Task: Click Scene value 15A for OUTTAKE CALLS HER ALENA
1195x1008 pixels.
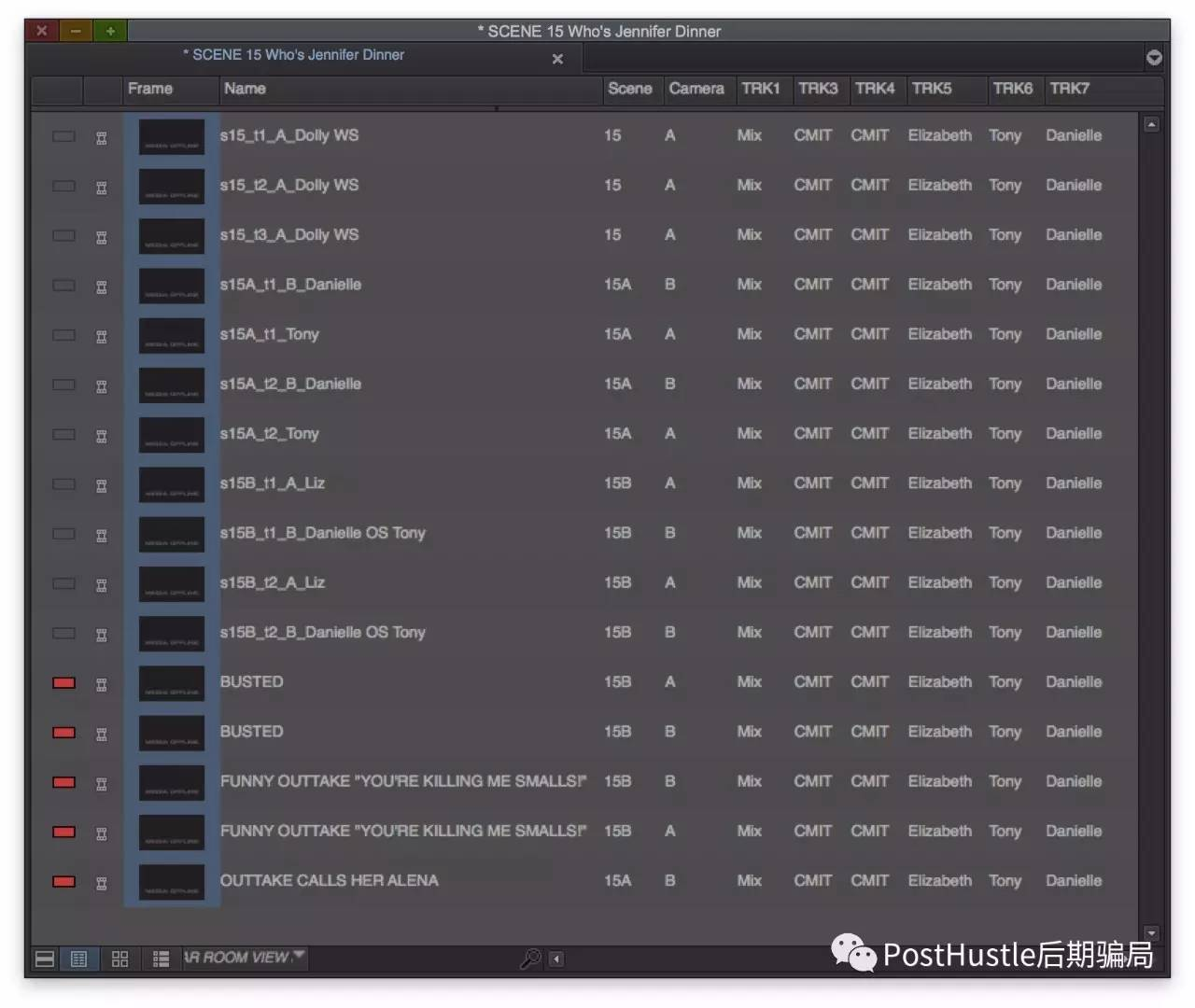Action: [x=618, y=880]
